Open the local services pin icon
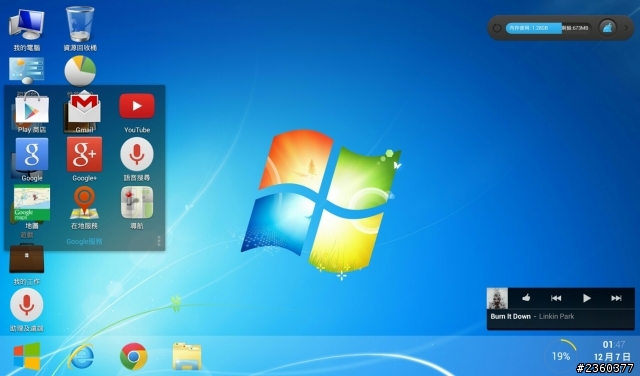The height and width of the screenshot is (376, 640). pyautogui.click(x=84, y=202)
